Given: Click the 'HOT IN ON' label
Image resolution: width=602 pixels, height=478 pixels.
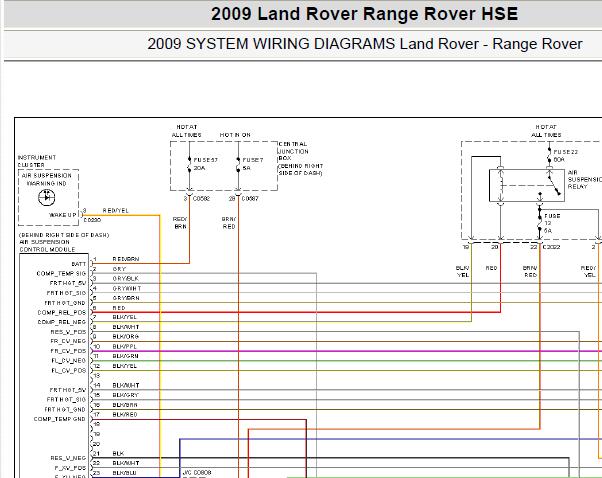Looking at the screenshot, I should (235, 135).
